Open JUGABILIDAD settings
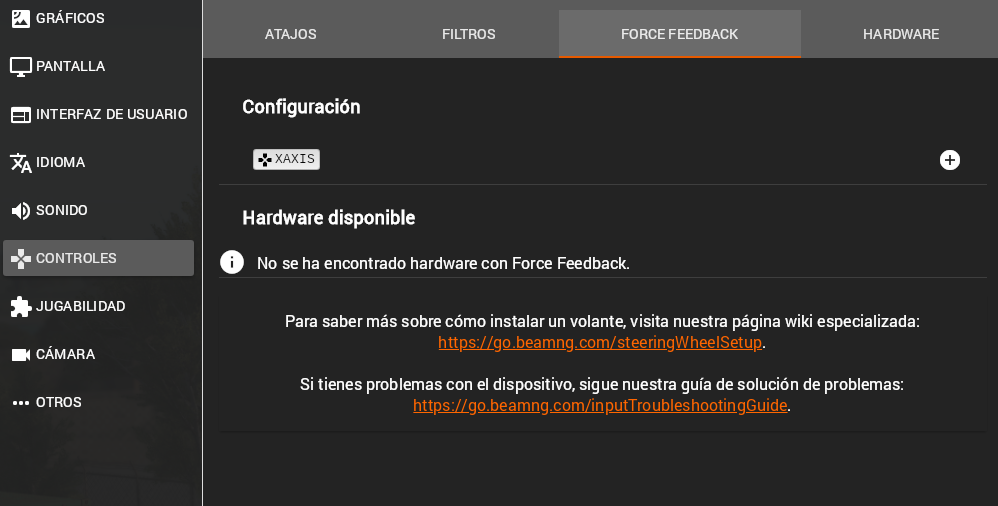The width and height of the screenshot is (998, 506). 99,306
